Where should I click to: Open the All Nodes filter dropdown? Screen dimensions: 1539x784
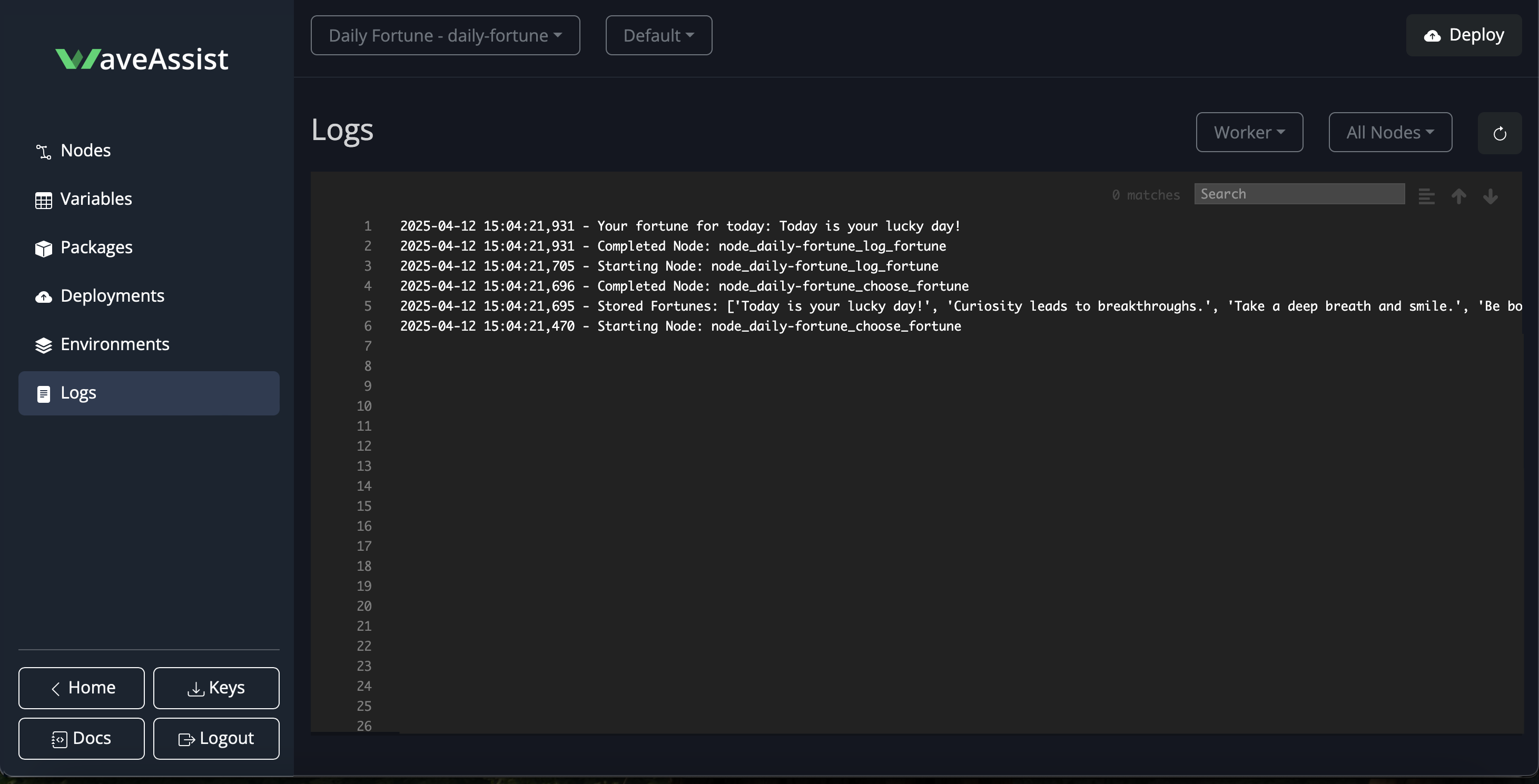1389,132
